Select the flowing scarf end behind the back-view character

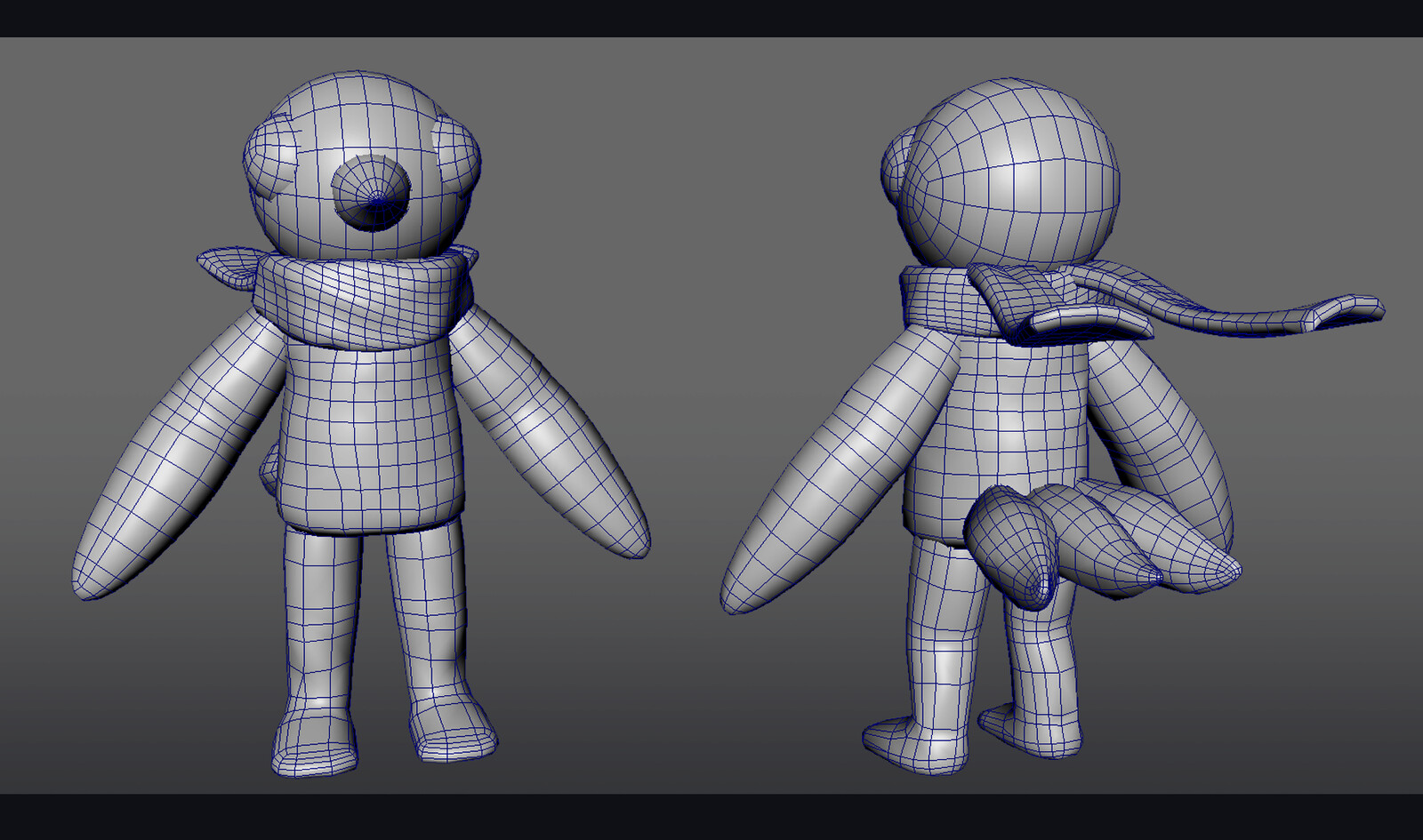[1227, 300]
